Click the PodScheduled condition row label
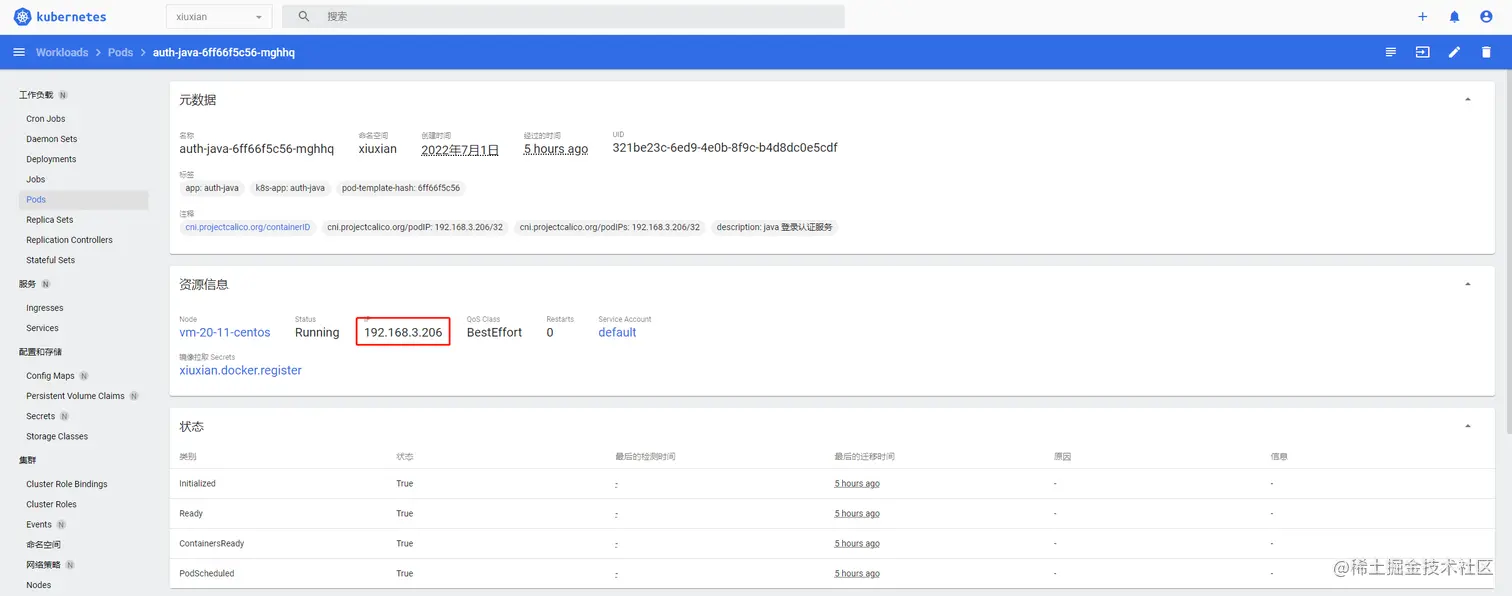The width and height of the screenshot is (1512, 596). pos(206,573)
